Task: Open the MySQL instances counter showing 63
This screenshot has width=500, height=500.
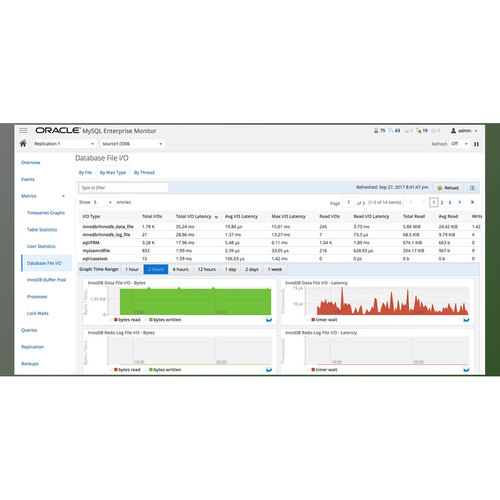Action: pyautogui.click(x=394, y=131)
